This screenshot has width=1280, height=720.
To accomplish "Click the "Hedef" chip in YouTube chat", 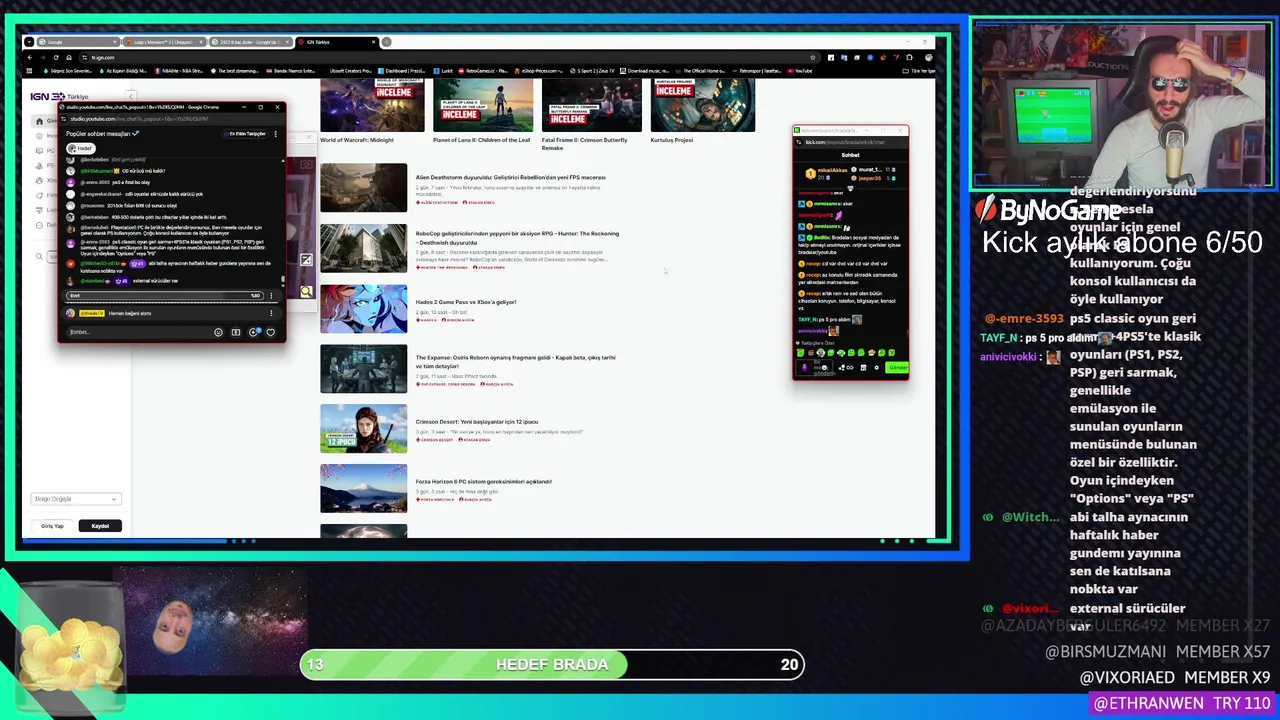I will click(x=81, y=148).
